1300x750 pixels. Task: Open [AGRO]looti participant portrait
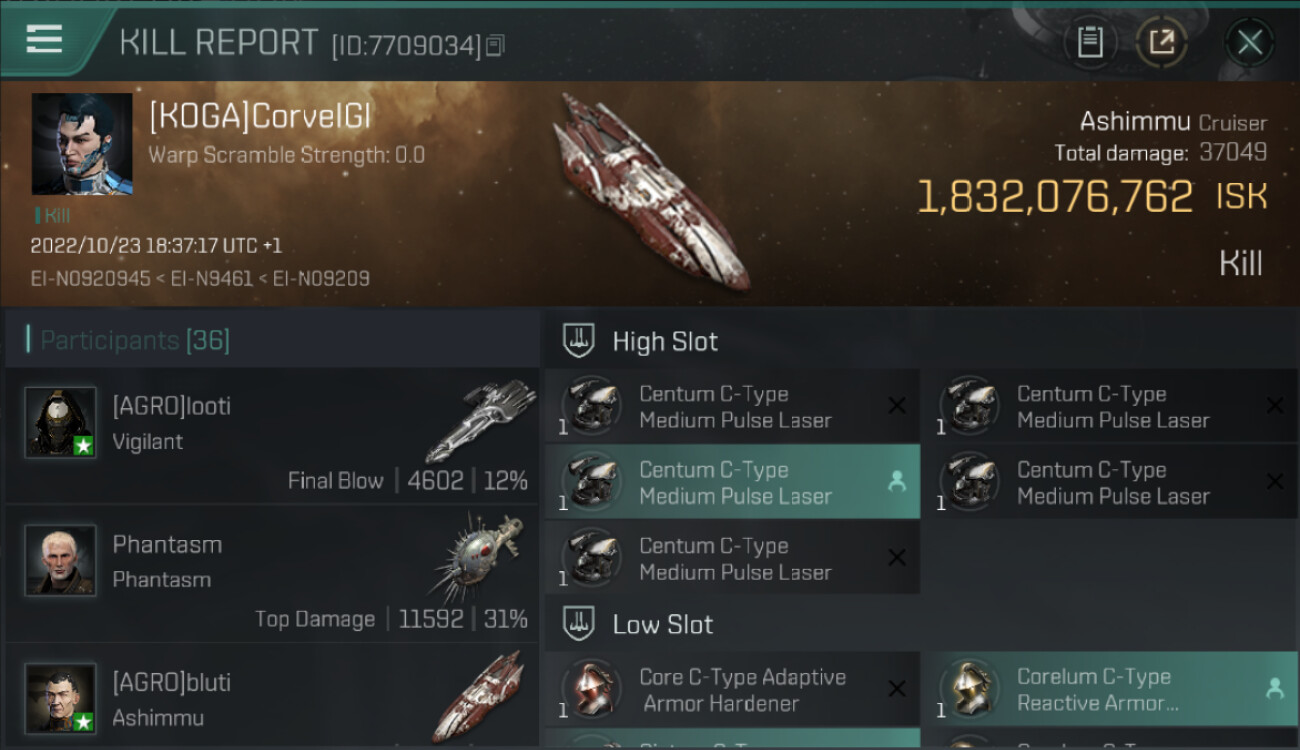[61, 422]
